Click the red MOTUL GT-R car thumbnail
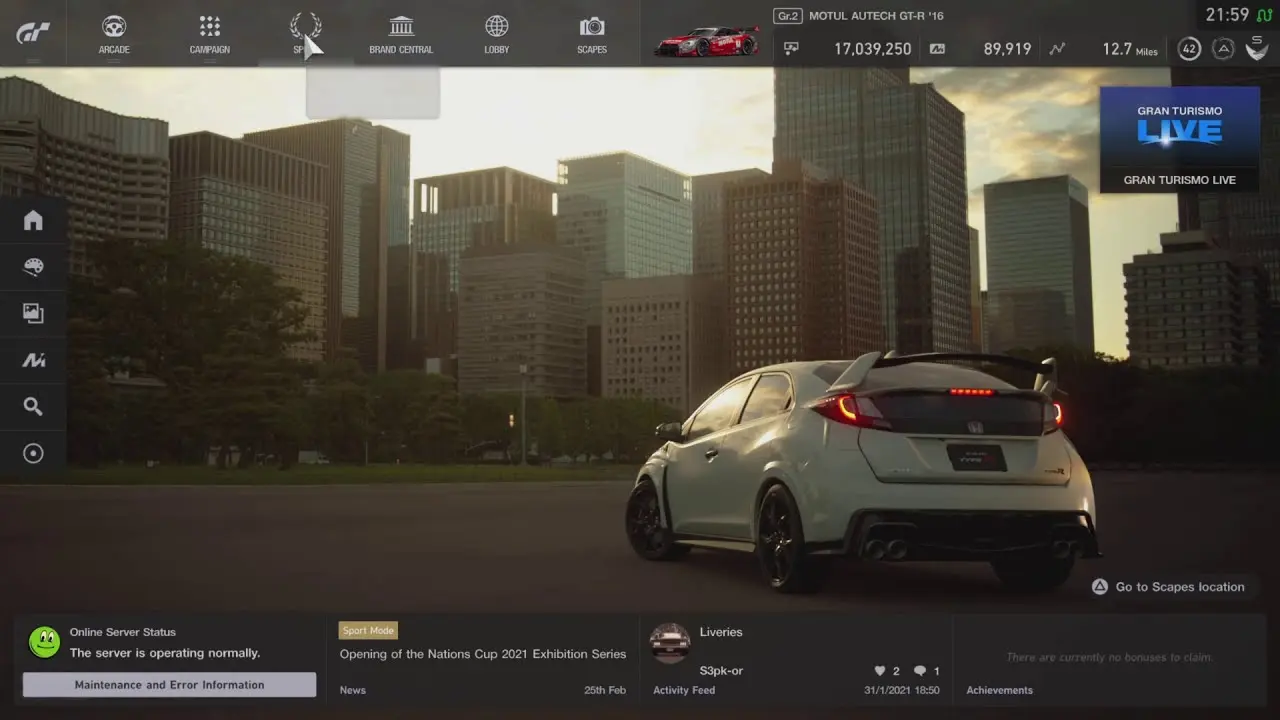This screenshot has width=1280, height=720. (707, 41)
